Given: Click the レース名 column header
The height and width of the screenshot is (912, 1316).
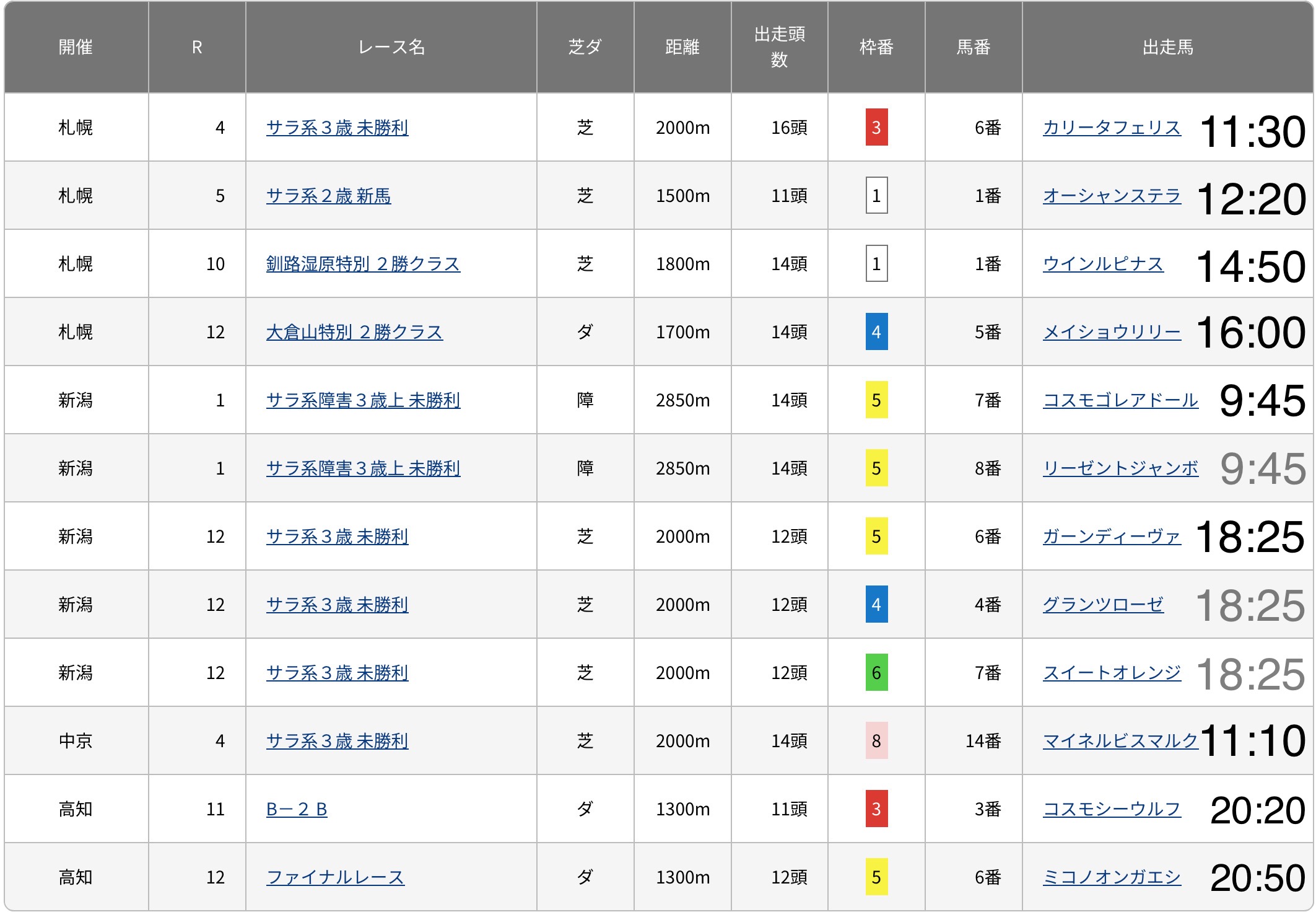Looking at the screenshot, I should (x=391, y=47).
